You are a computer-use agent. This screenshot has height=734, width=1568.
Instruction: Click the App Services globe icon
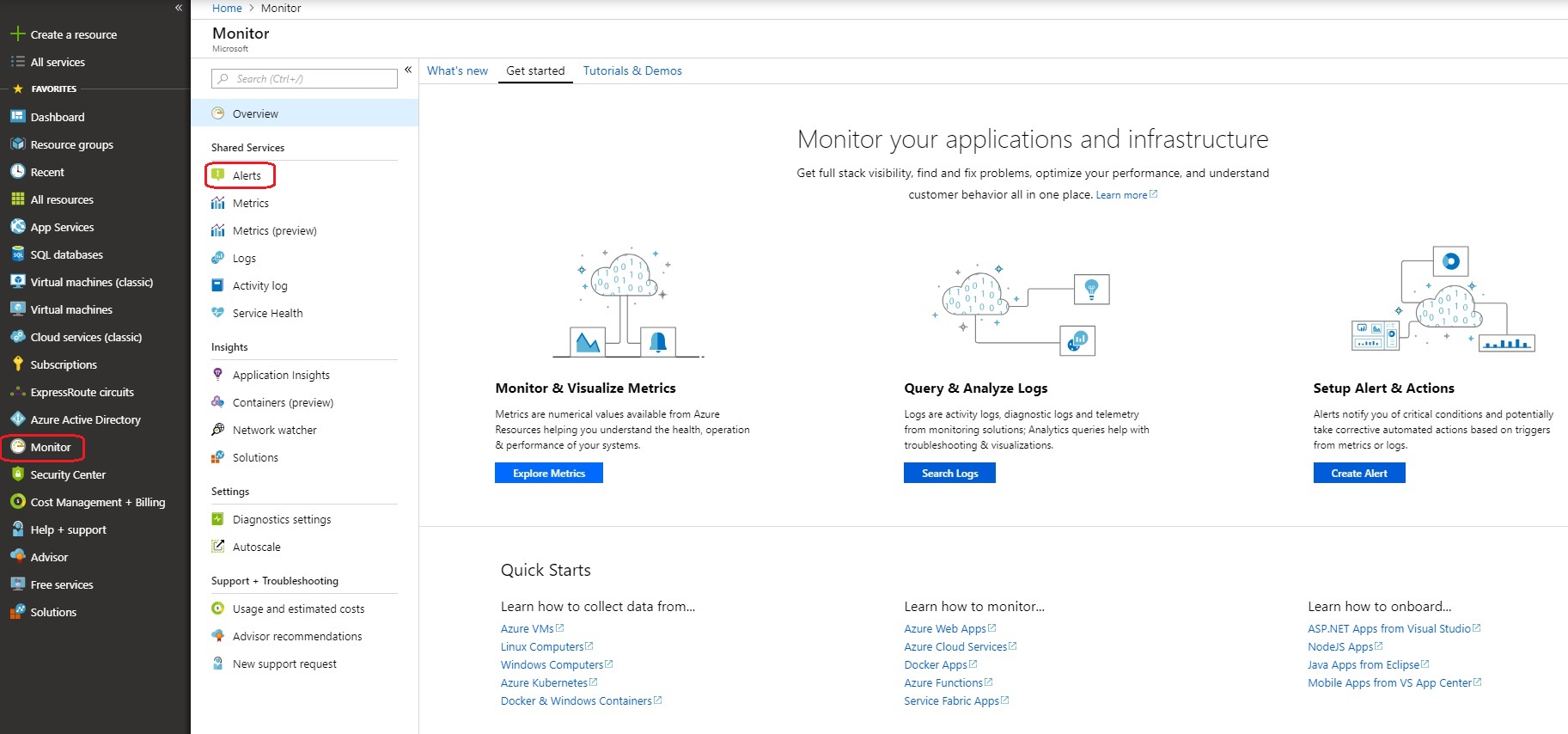pos(17,226)
